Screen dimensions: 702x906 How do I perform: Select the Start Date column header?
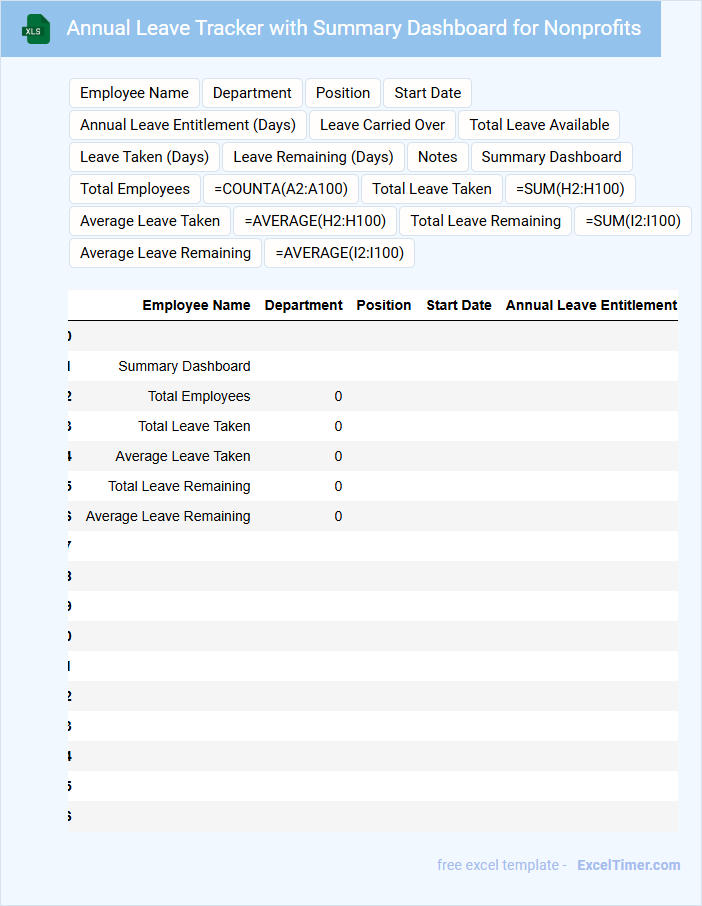[459, 305]
